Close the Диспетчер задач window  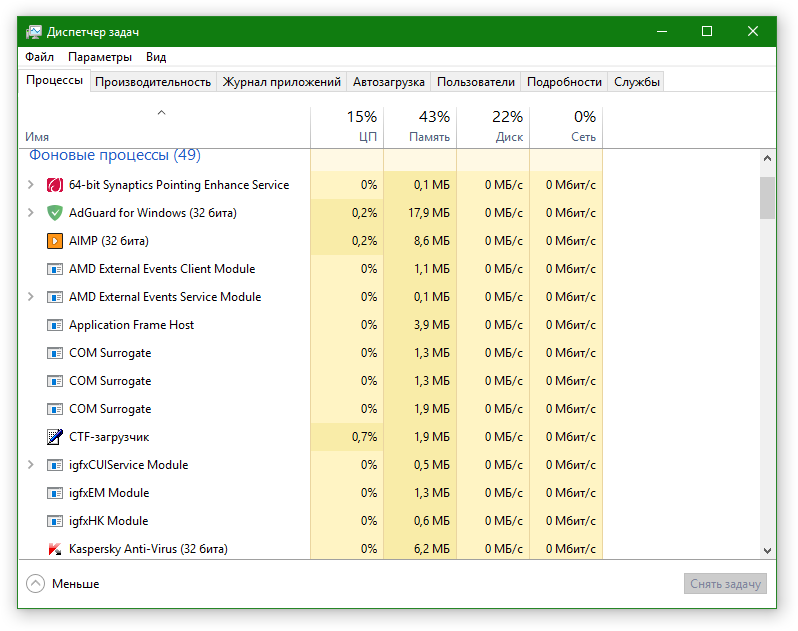(x=753, y=32)
